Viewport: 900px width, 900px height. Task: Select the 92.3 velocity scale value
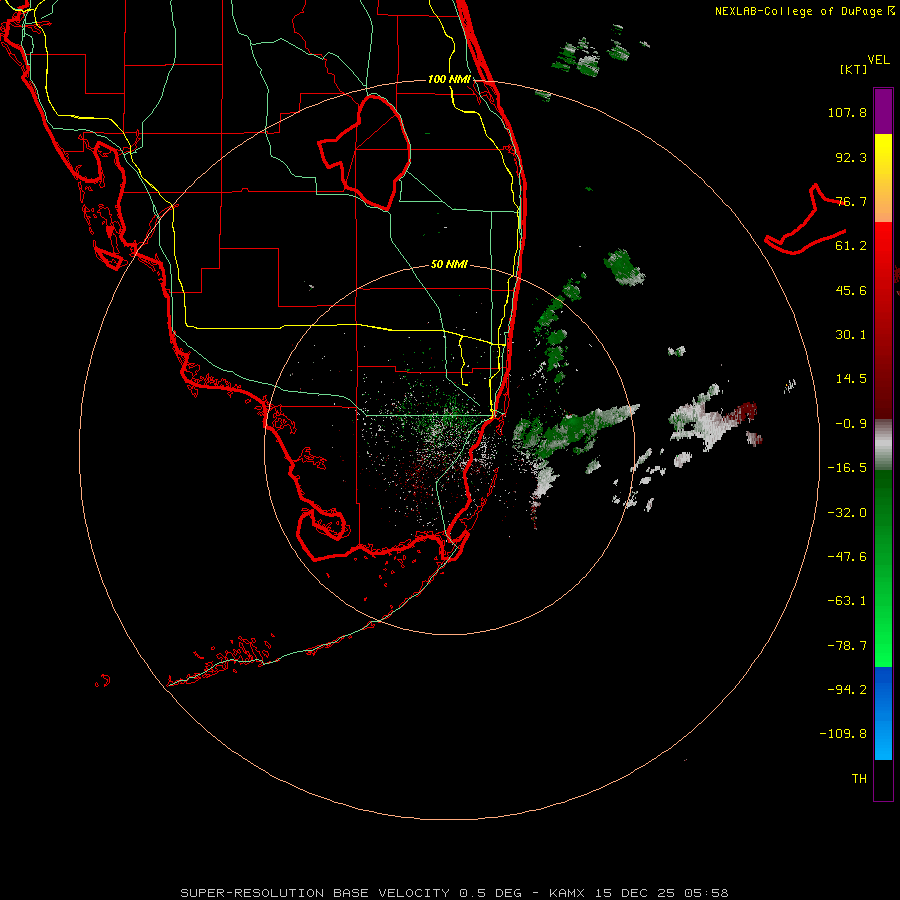click(x=851, y=157)
